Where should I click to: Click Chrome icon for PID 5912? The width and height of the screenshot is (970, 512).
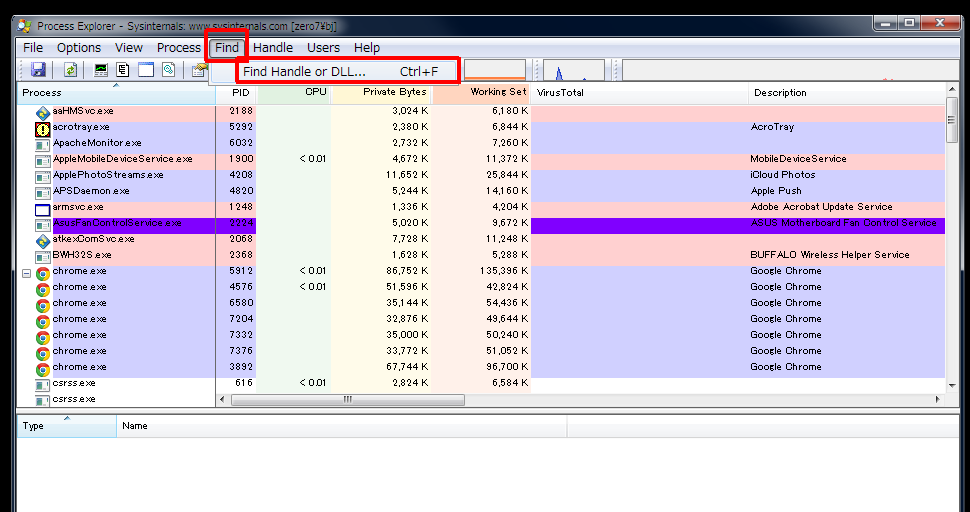click(43, 273)
